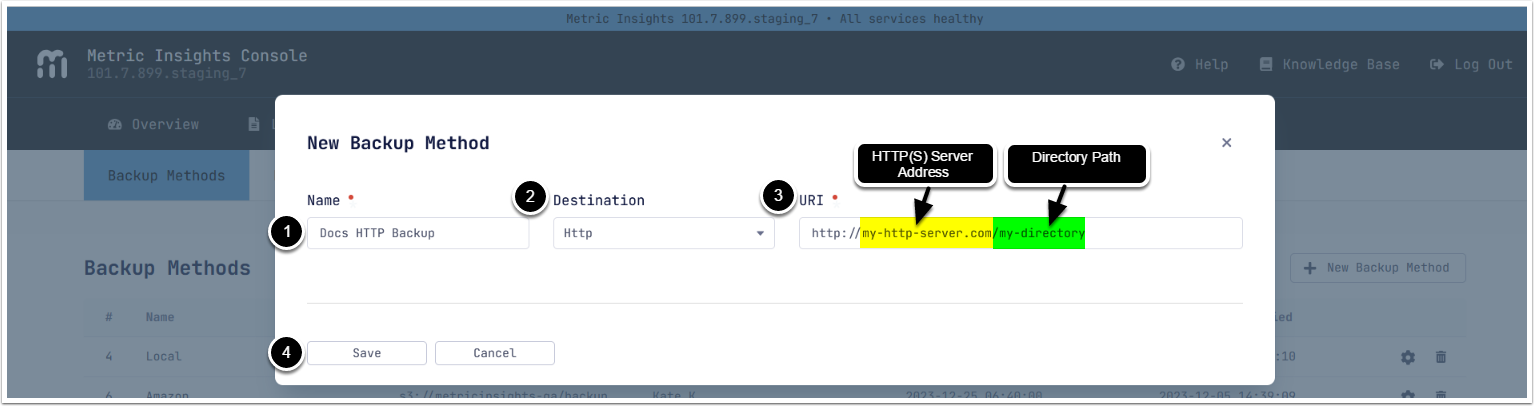Open the Knowledge Base link
The width and height of the screenshot is (1534, 406).
click(1329, 64)
